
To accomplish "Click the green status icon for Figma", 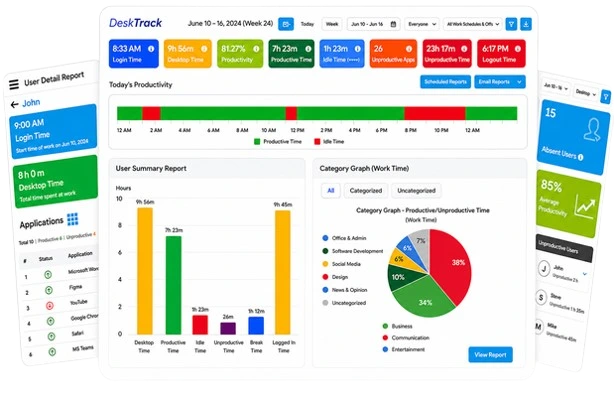I will 49,290.
